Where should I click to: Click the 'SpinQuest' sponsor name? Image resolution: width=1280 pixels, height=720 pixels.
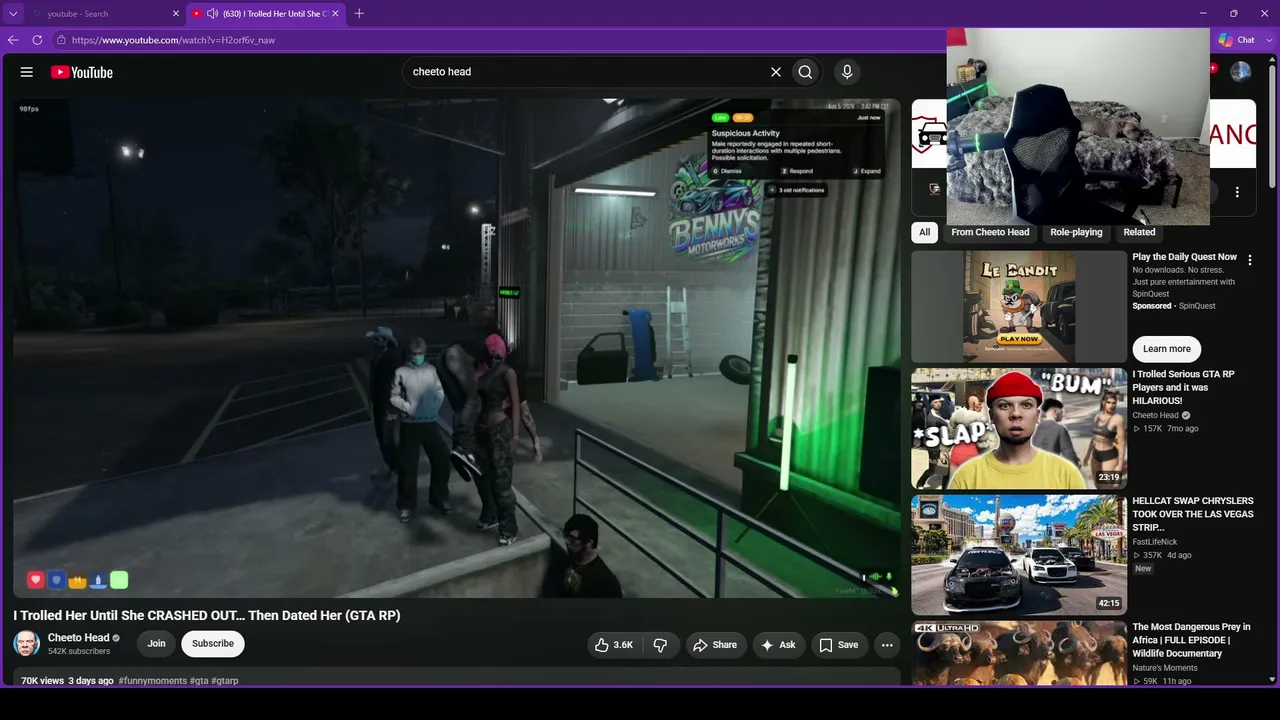click(1197, 306)
